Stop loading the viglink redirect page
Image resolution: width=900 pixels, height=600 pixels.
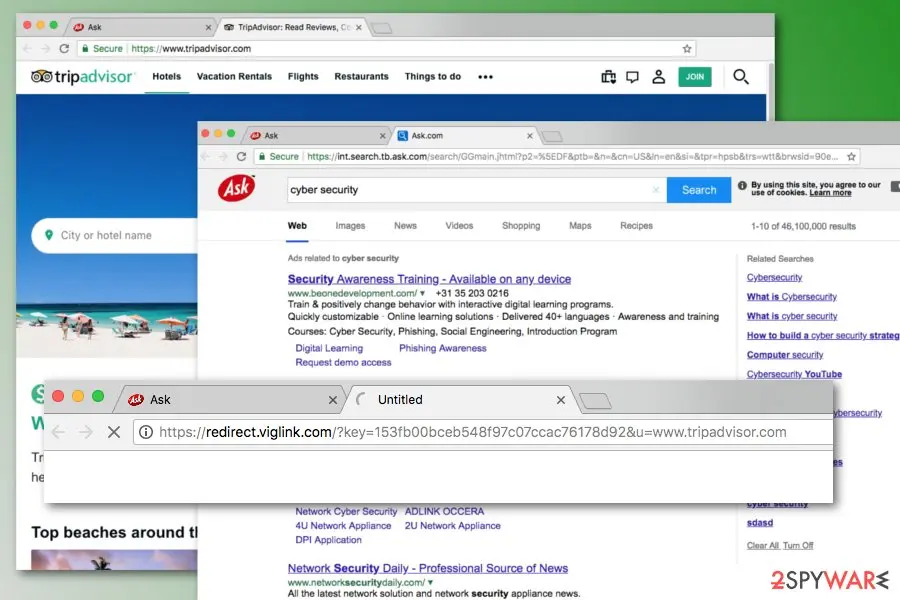click(114, 432)
